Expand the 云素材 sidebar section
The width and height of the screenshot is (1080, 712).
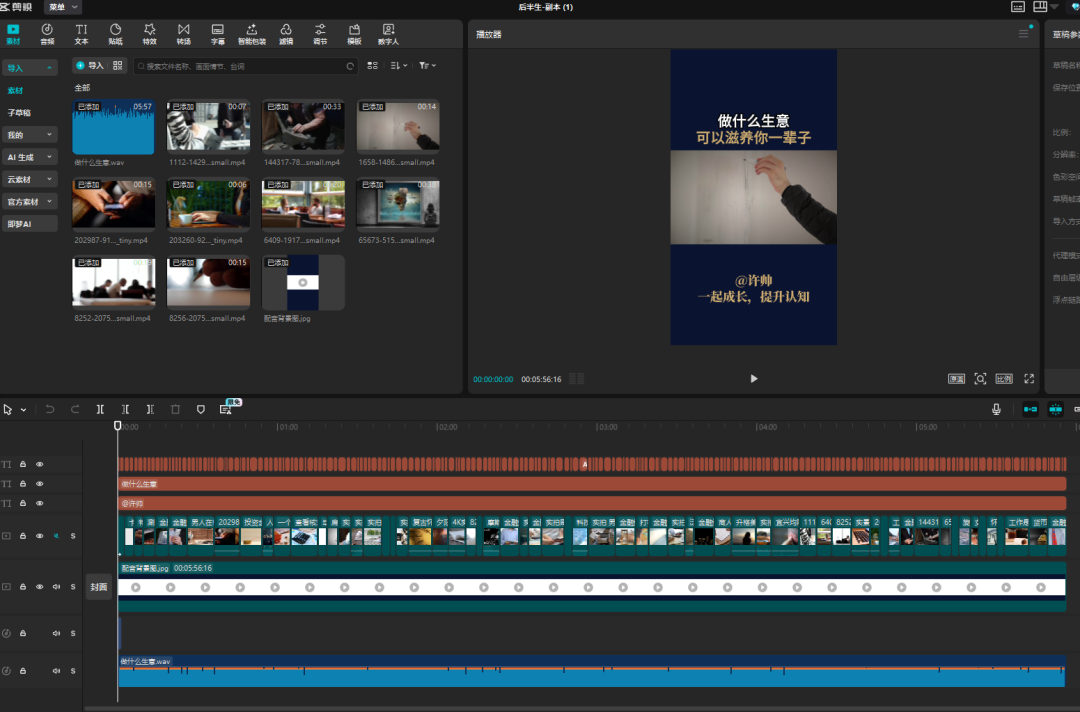tap(29, 179)
